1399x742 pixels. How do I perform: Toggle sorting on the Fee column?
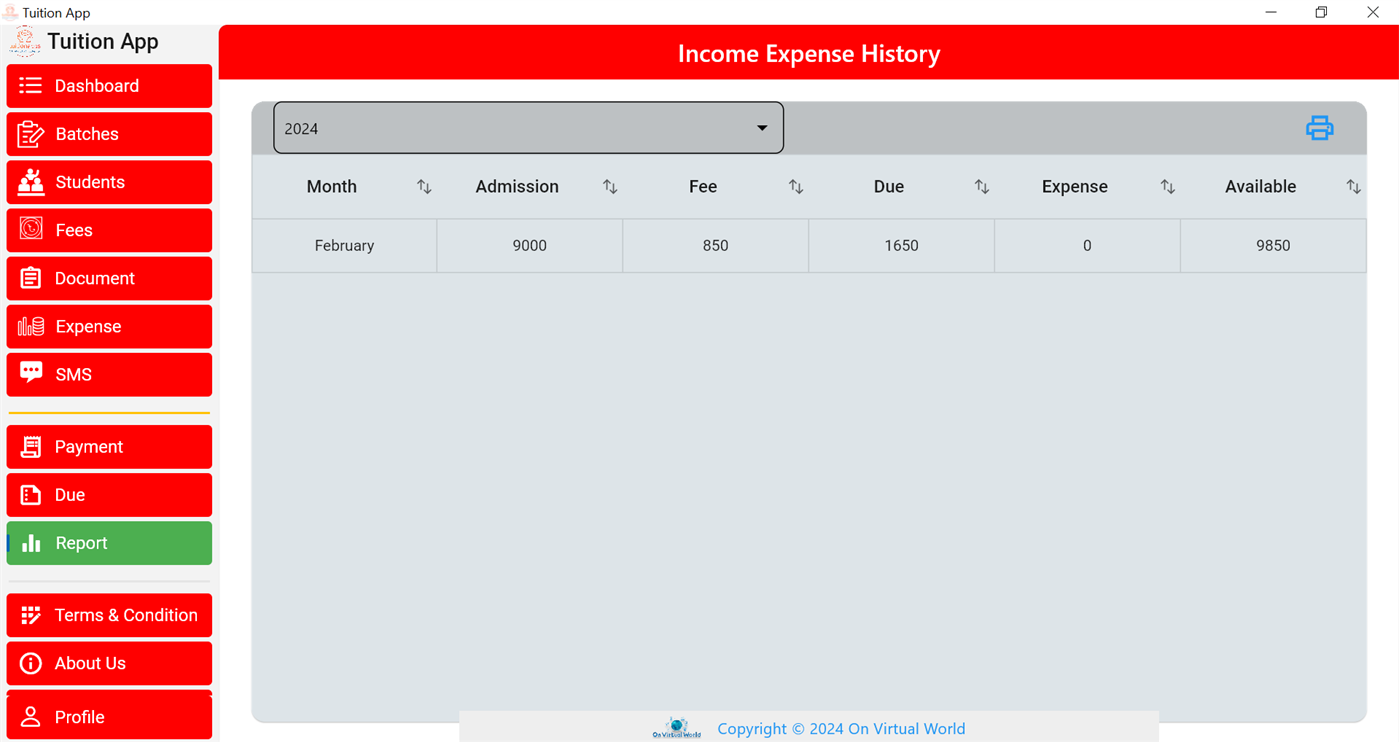[795, 186]
